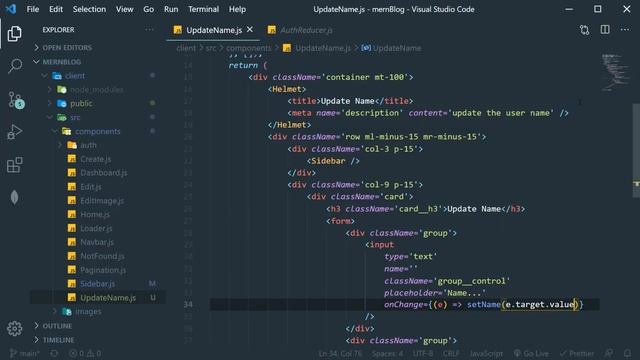The height and width of the screenshot is (360, 640).
Task: Click the feedback icon in status bar
Action: pyautogui.click(x=609, y=353)
